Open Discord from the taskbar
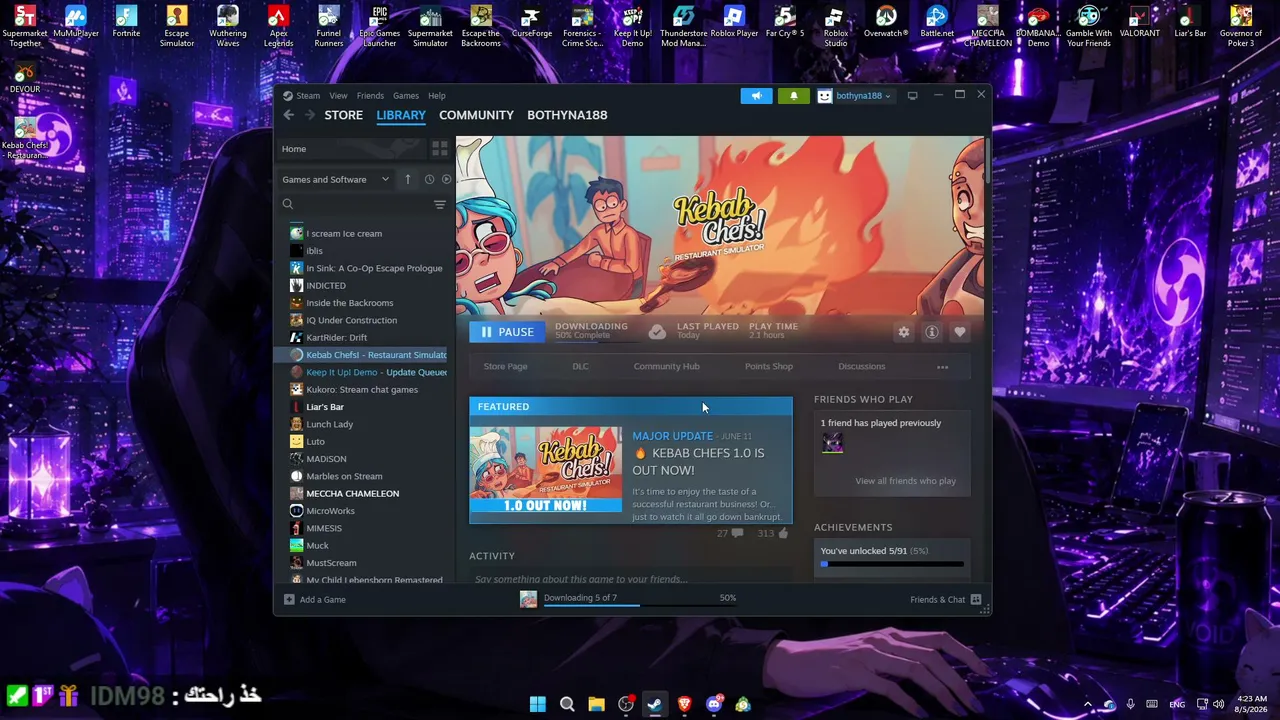 coord(714,704)
